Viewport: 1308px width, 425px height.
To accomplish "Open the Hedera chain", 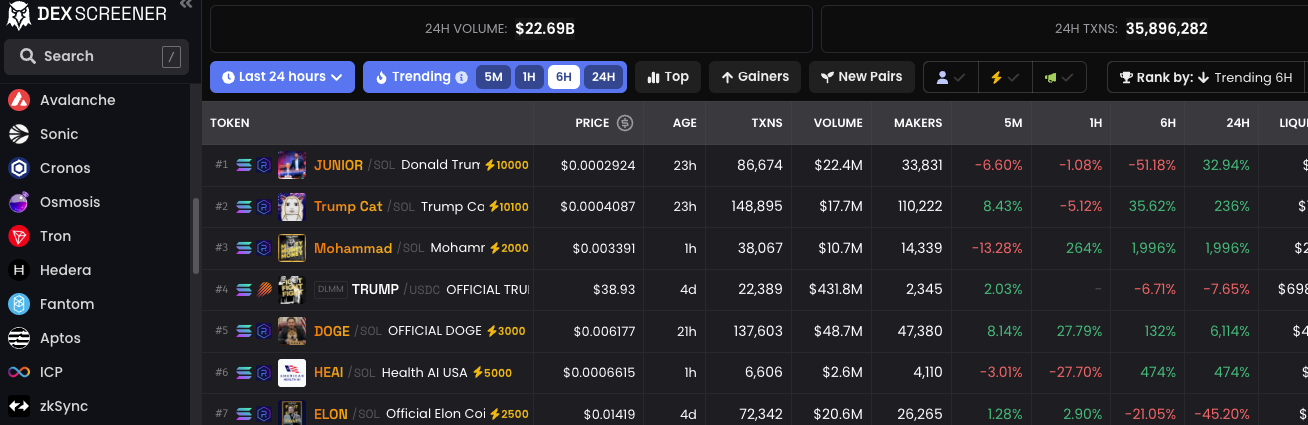I will tap(50, 270).
